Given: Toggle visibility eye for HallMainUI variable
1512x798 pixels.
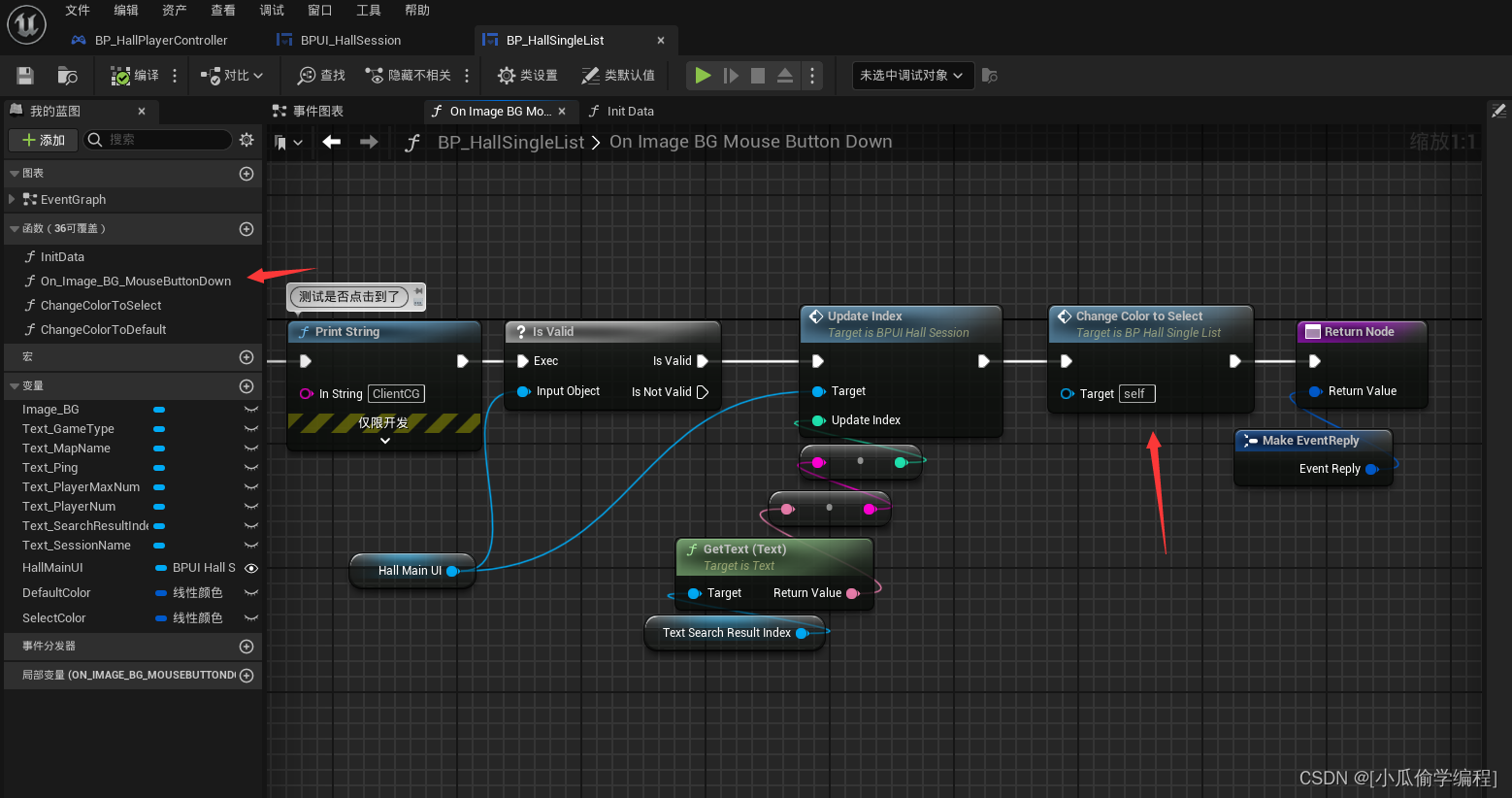Looking at the screenshot, I should (251, 568).
